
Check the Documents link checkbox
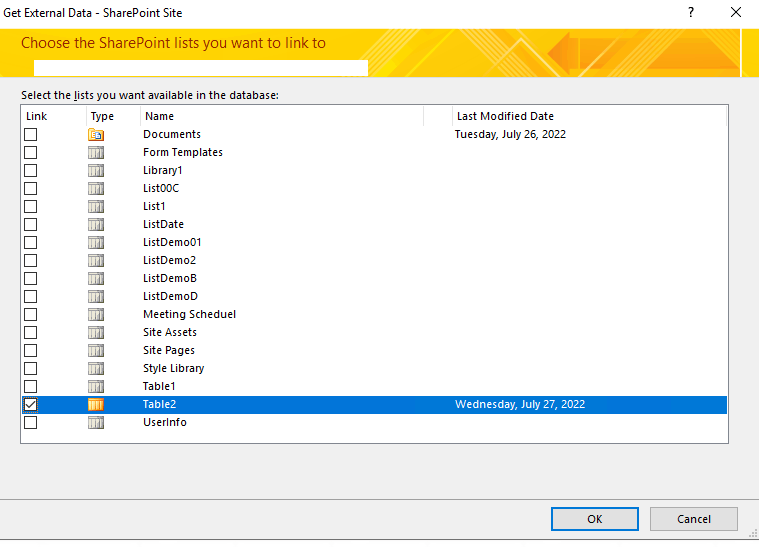coord(30,135)
